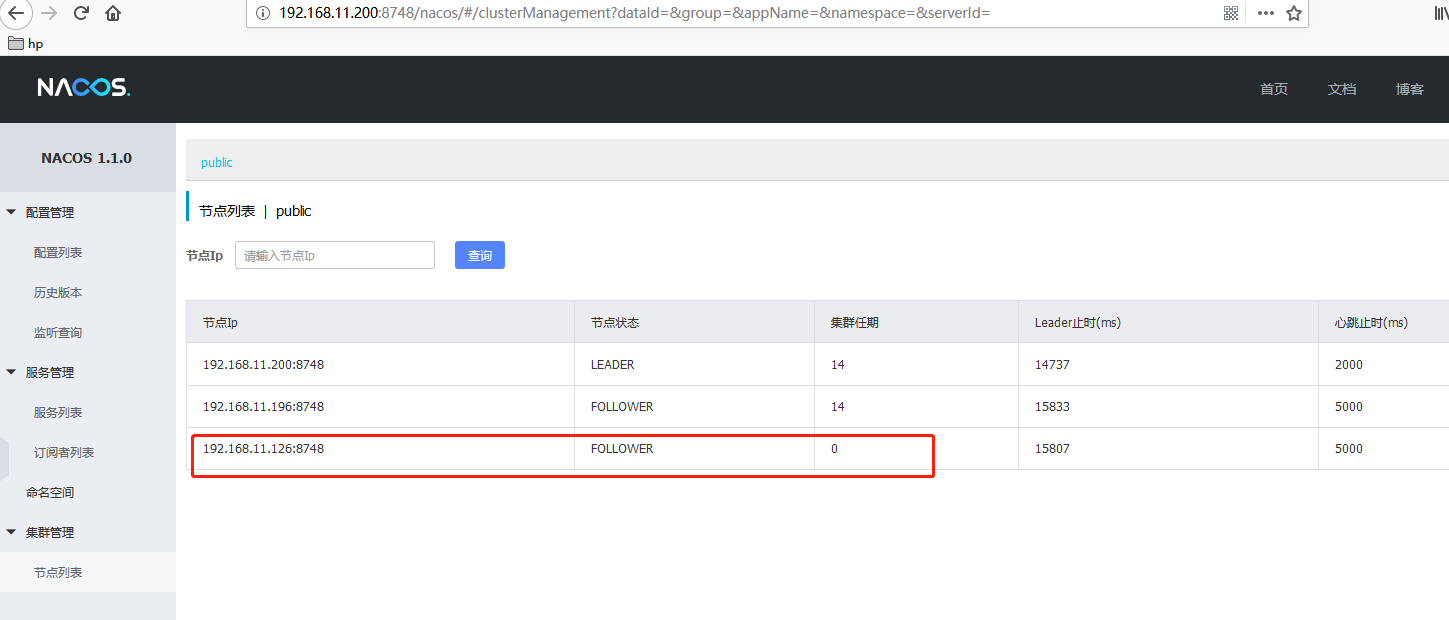Collapse the 配置管理 menu arrow
The height and width of the screenshot is (620, 1449).
pos(12,212)
